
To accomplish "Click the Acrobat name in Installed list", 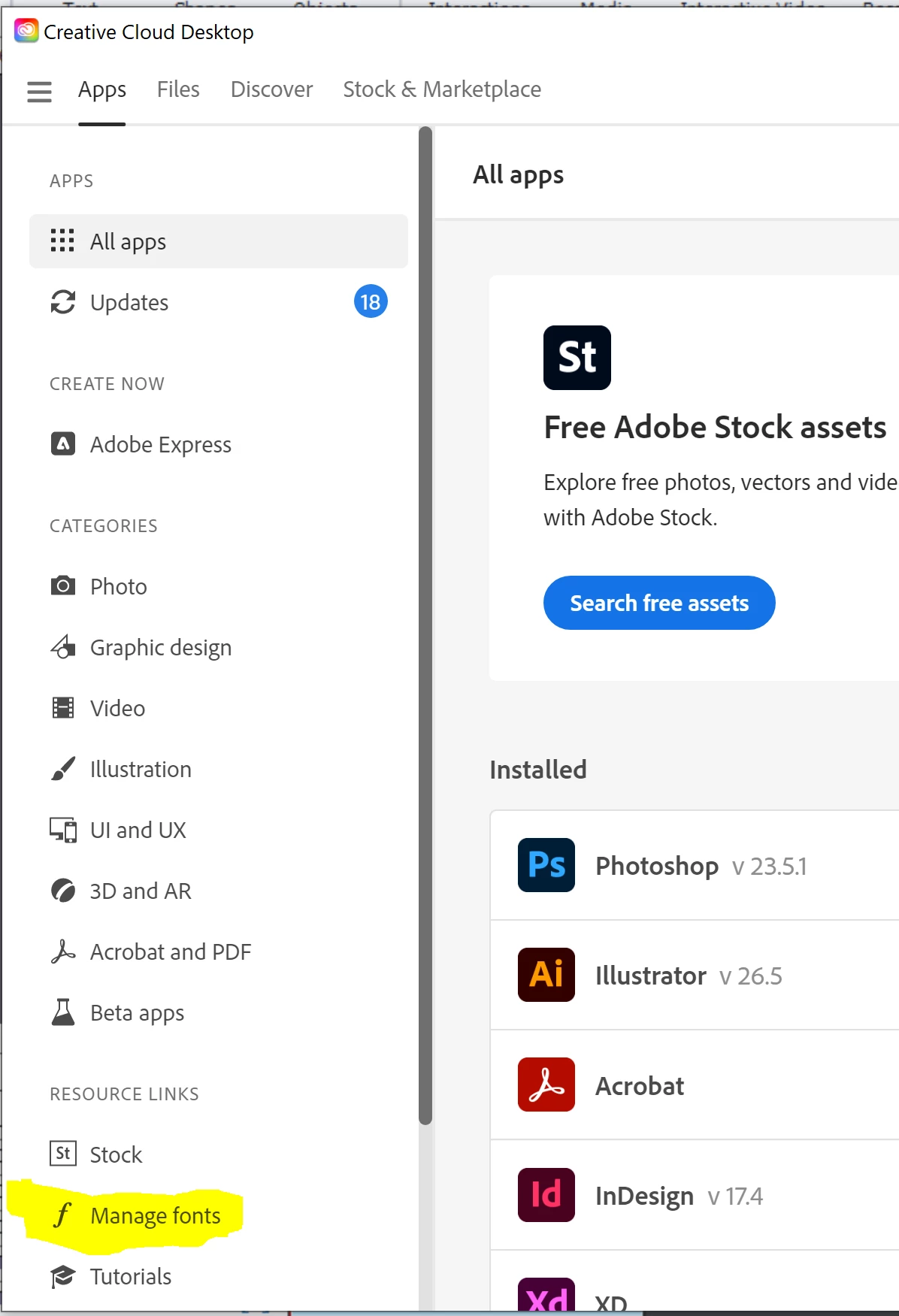I will tap(640, 1086).
